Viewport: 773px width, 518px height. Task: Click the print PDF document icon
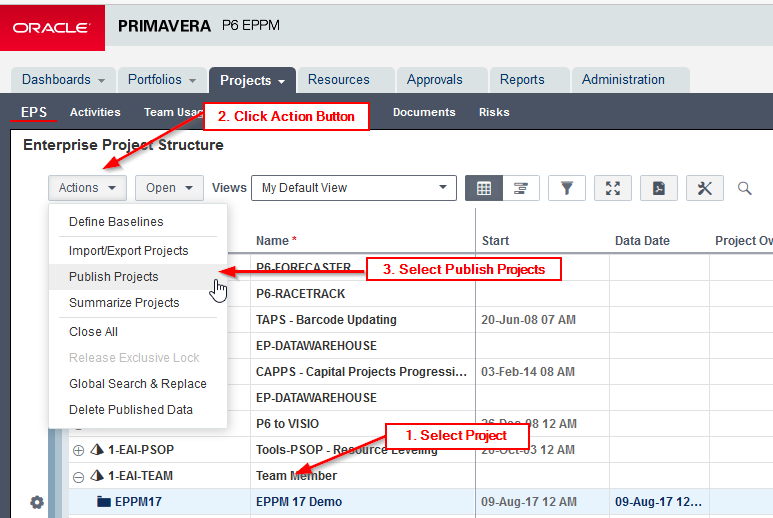659,188
